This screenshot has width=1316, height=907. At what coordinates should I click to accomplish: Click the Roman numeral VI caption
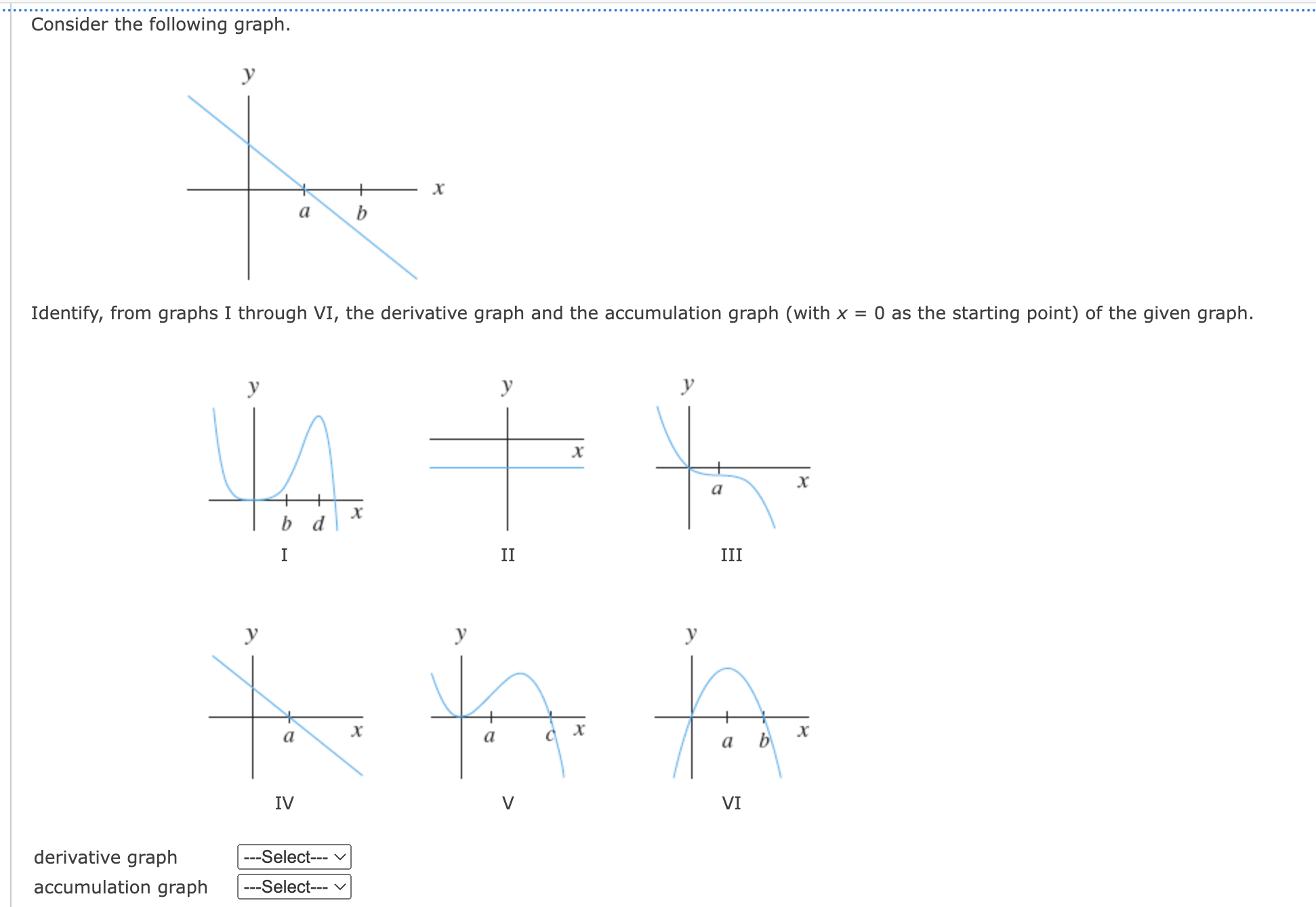pos(732,803)
